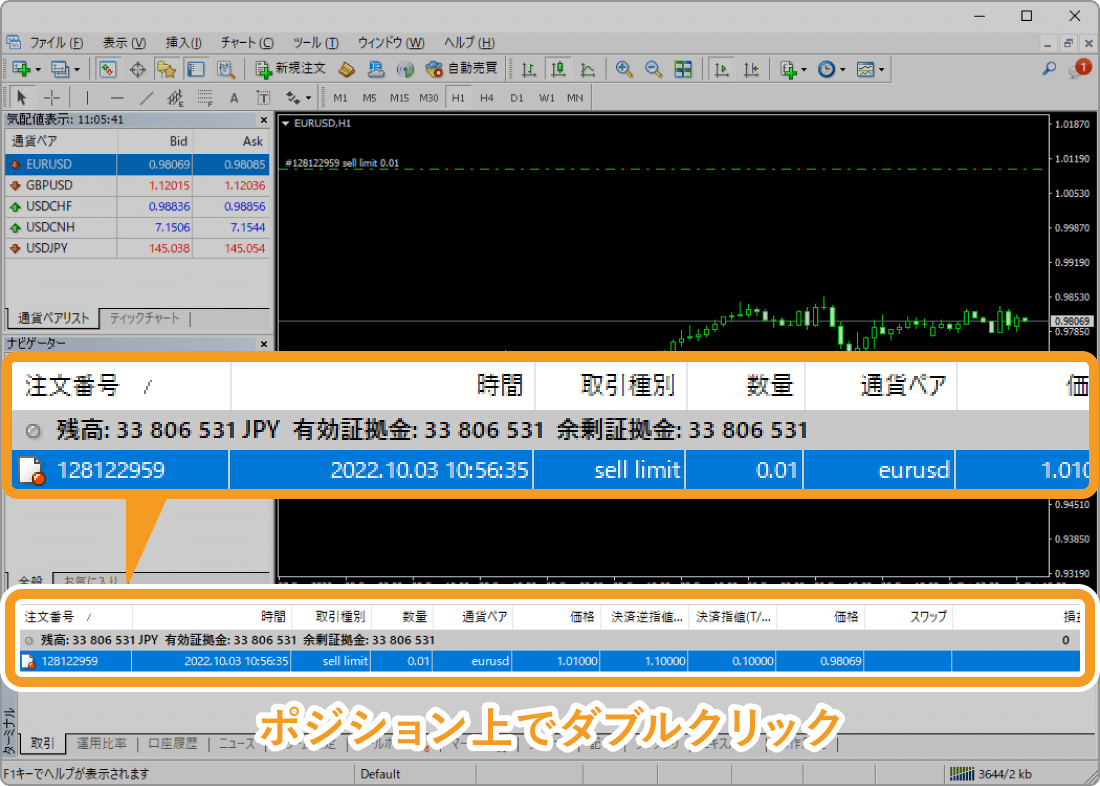Click the Tile Windows grid icon
Image resolution: width=1100 pixels, height=786 pixels.
pyautogui.click(x=683, y=69)
